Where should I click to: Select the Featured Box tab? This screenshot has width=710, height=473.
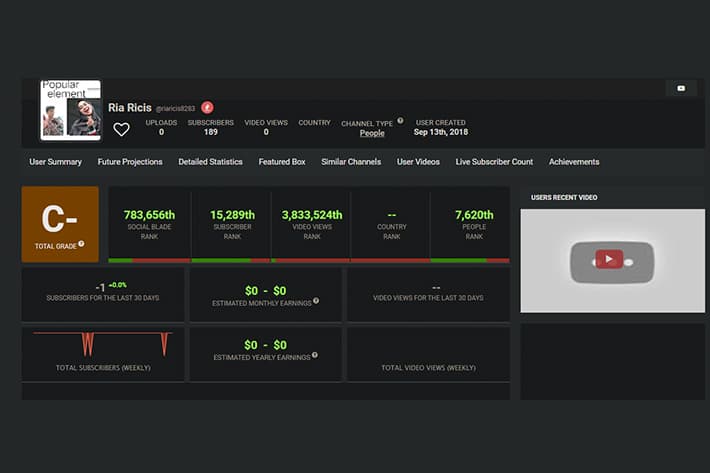(x=282, y=162)
